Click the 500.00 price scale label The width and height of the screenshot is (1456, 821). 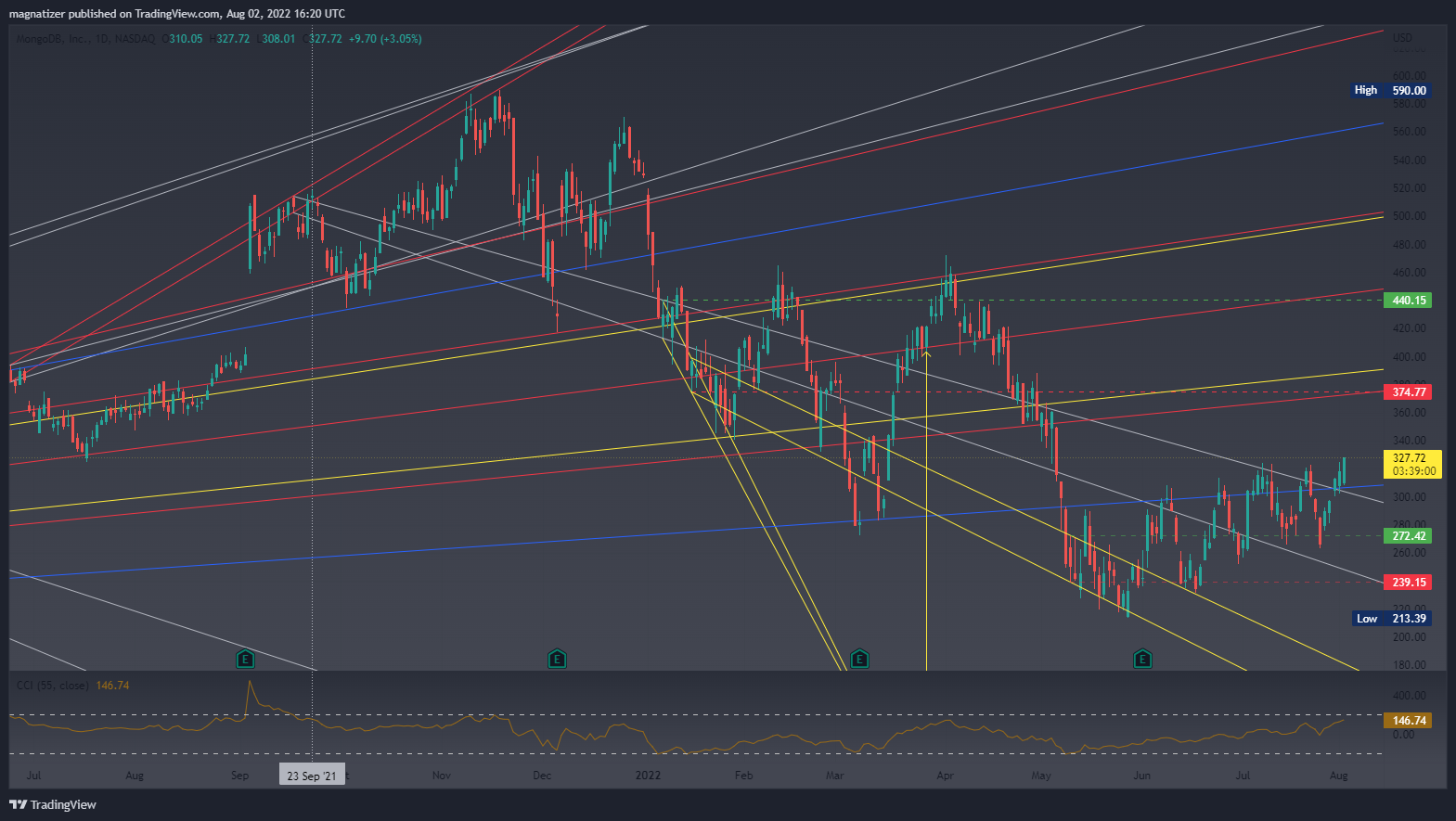pyautogui.click(x=1409, y=216)
